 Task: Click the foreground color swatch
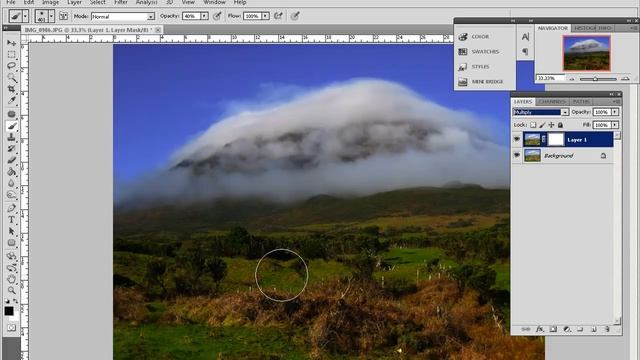point(9,311)
